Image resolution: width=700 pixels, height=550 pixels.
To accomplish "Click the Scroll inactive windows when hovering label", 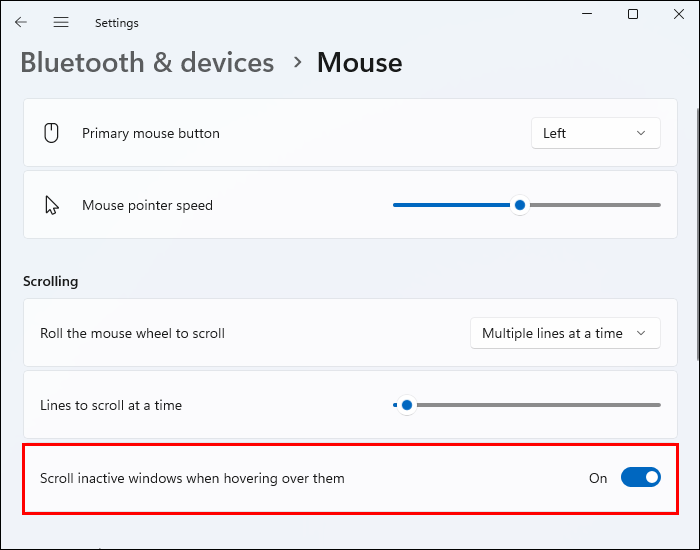I will pos(192,478).
